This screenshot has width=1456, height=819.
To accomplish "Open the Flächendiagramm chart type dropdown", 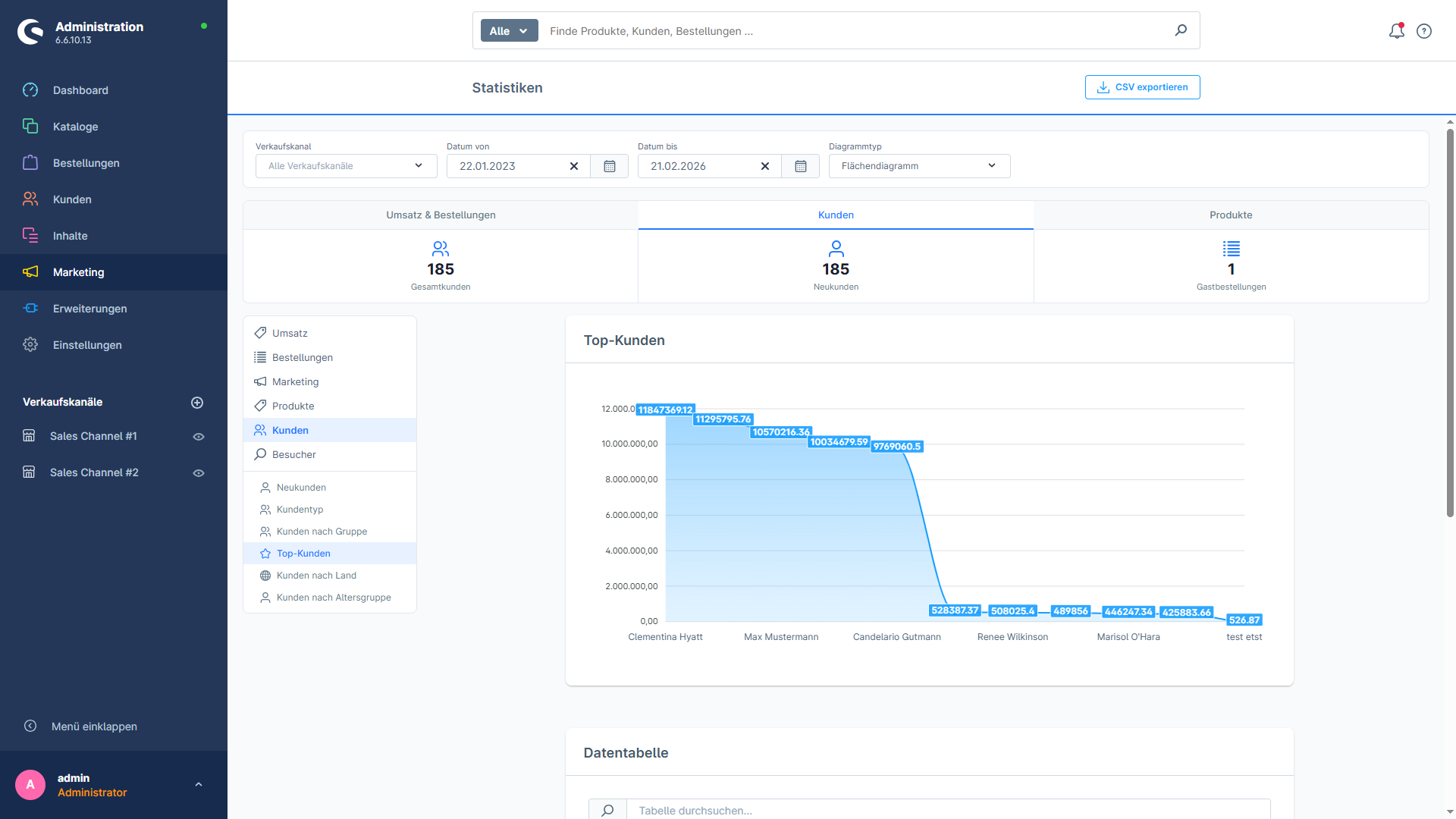I will coord(918,166).
